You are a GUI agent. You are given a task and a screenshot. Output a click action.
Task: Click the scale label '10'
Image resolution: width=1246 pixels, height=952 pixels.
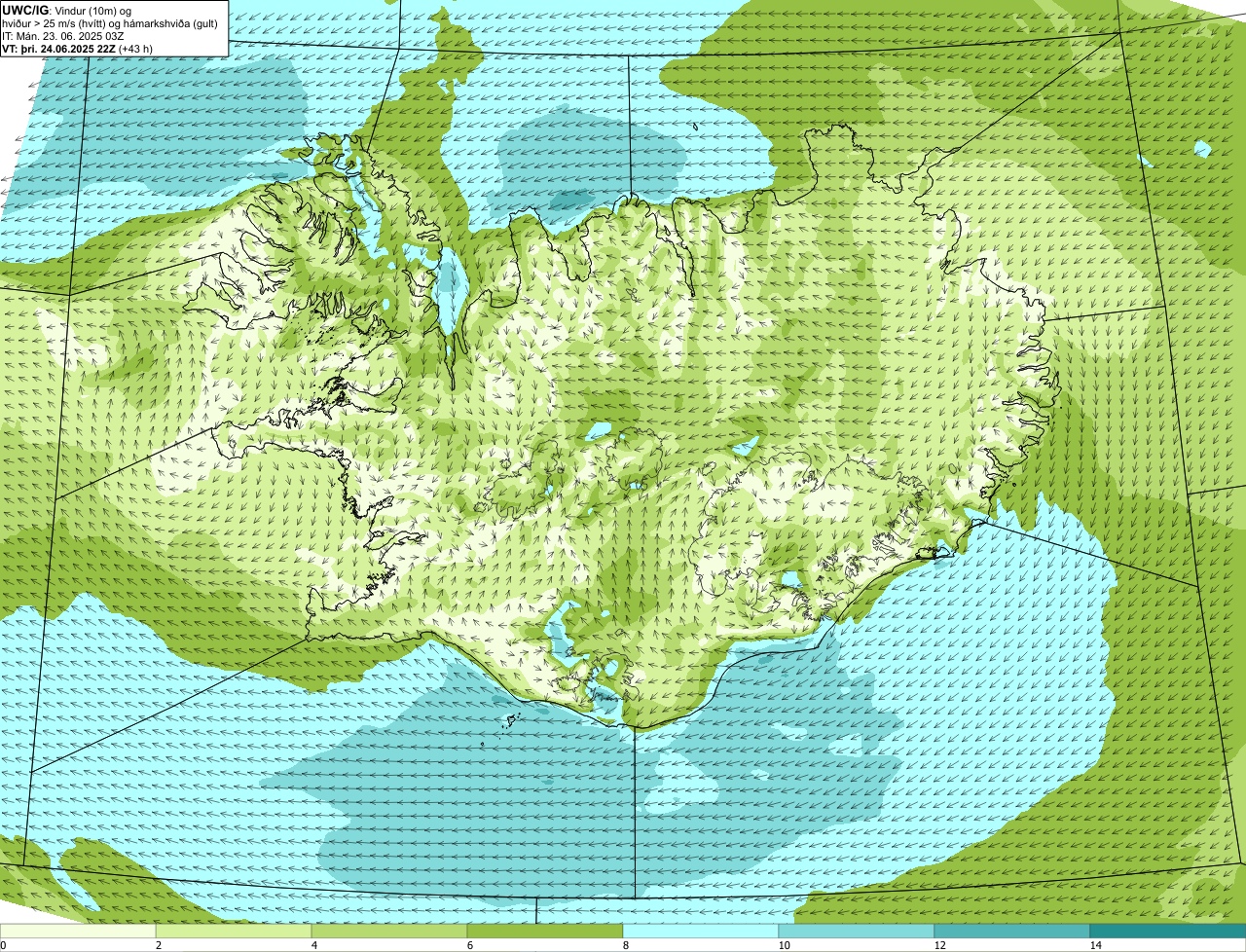click(783, 945)
